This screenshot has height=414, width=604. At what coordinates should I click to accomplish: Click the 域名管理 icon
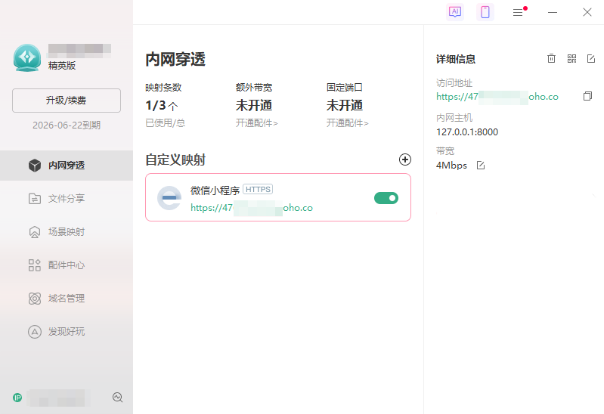coord(35,298)
